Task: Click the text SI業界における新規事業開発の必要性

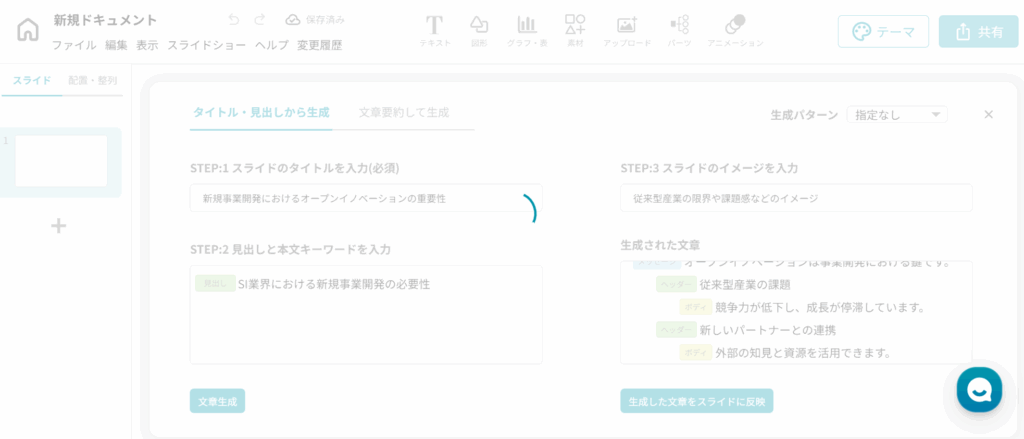Action: tap(334, 284)
